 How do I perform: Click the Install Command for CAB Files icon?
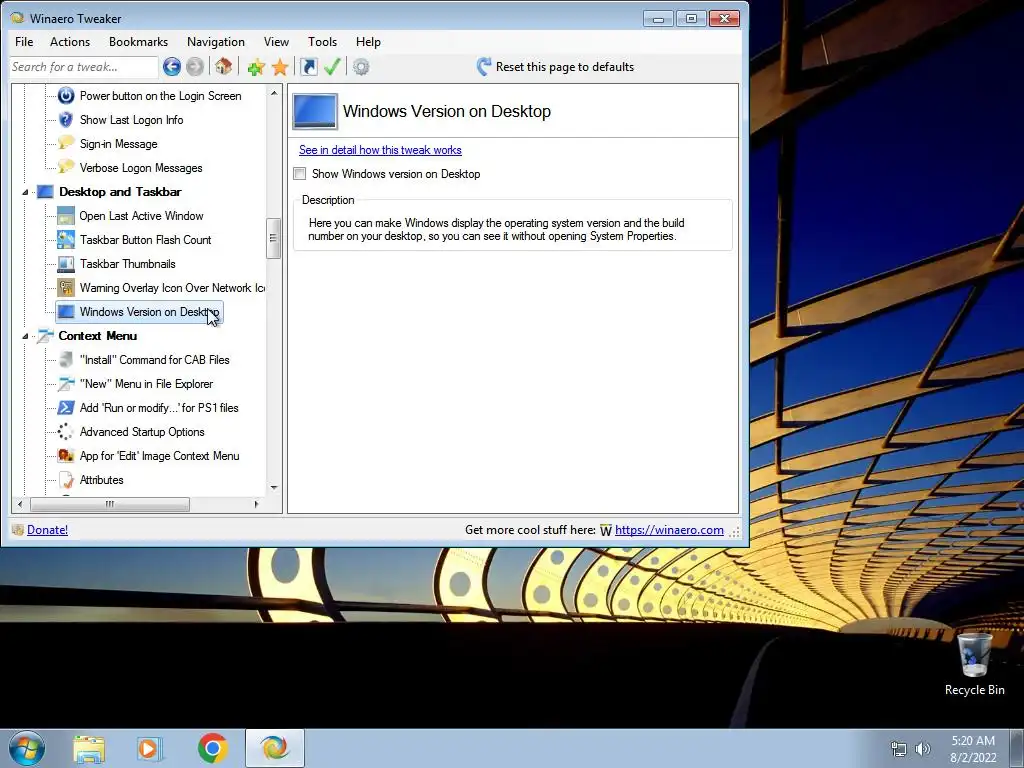[x=66, y=360]
